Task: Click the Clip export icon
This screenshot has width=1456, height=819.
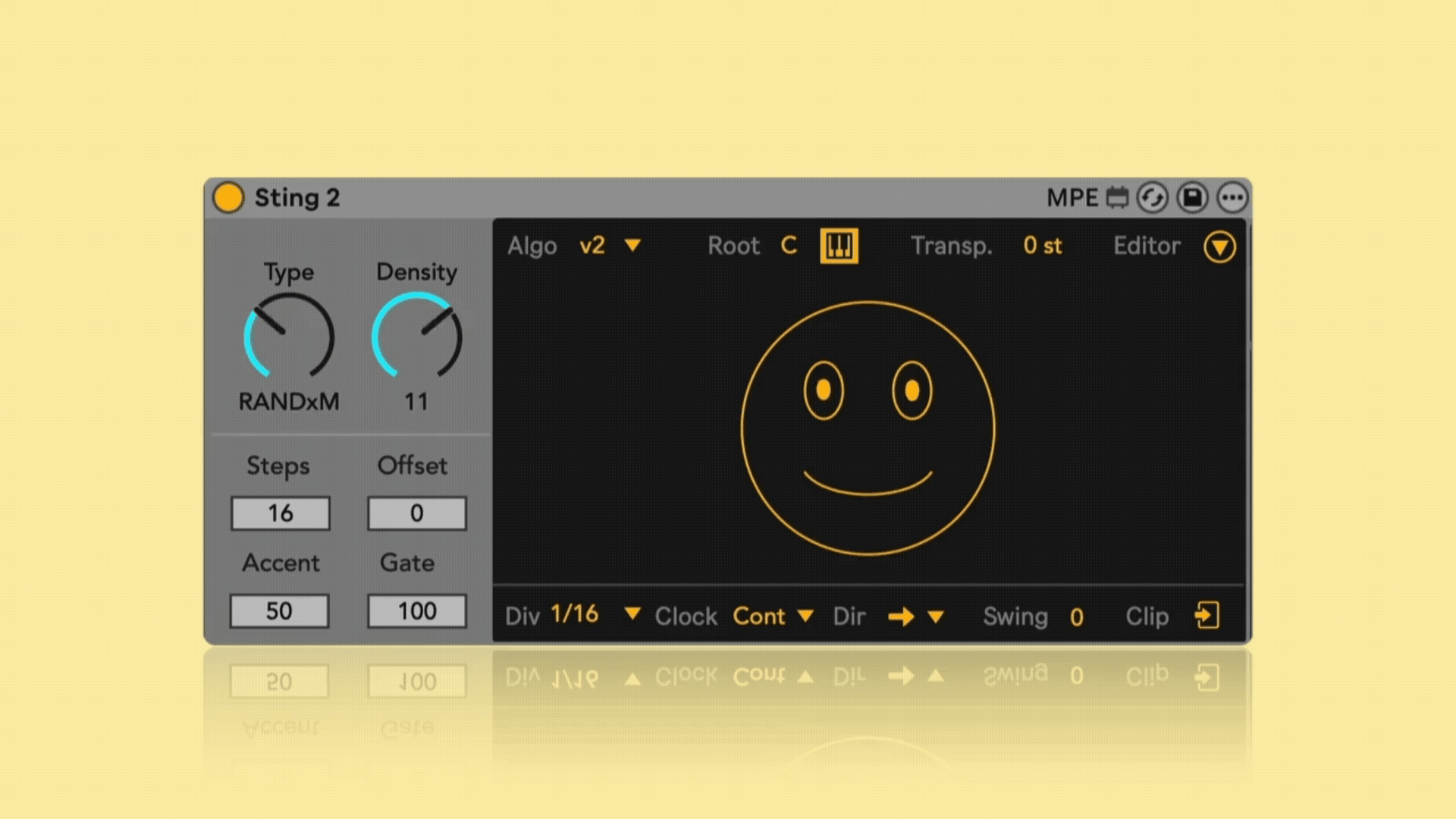Action: tap(1207, 615)
